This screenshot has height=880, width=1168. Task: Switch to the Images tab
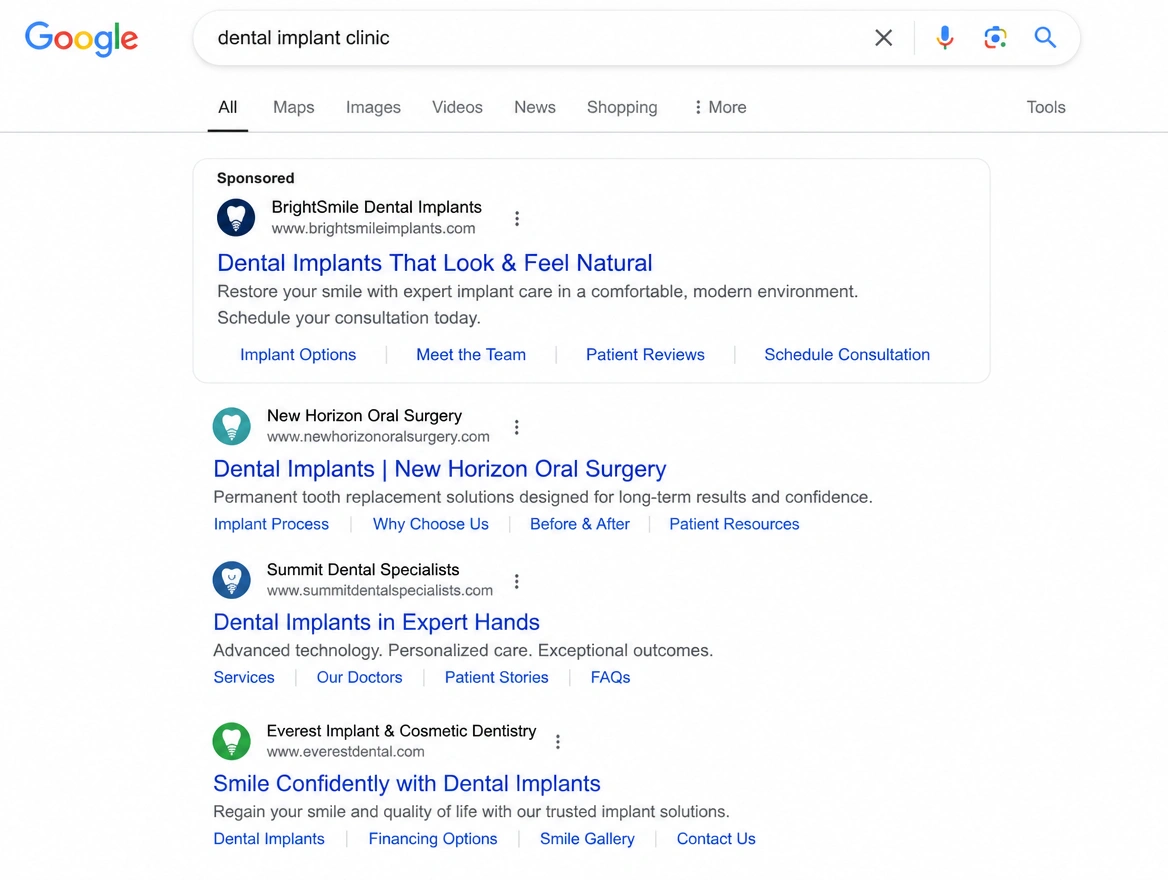[373, 107]
